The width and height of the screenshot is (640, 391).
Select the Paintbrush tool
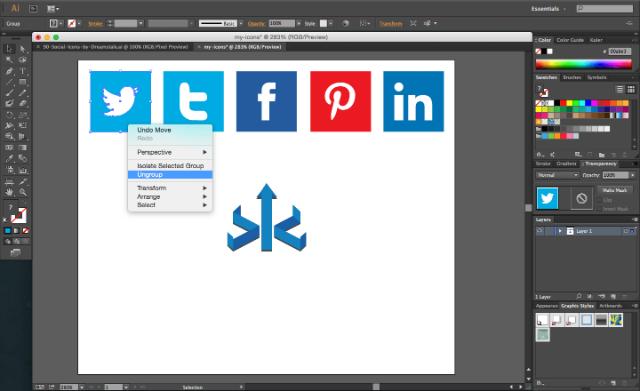(9, 93)
